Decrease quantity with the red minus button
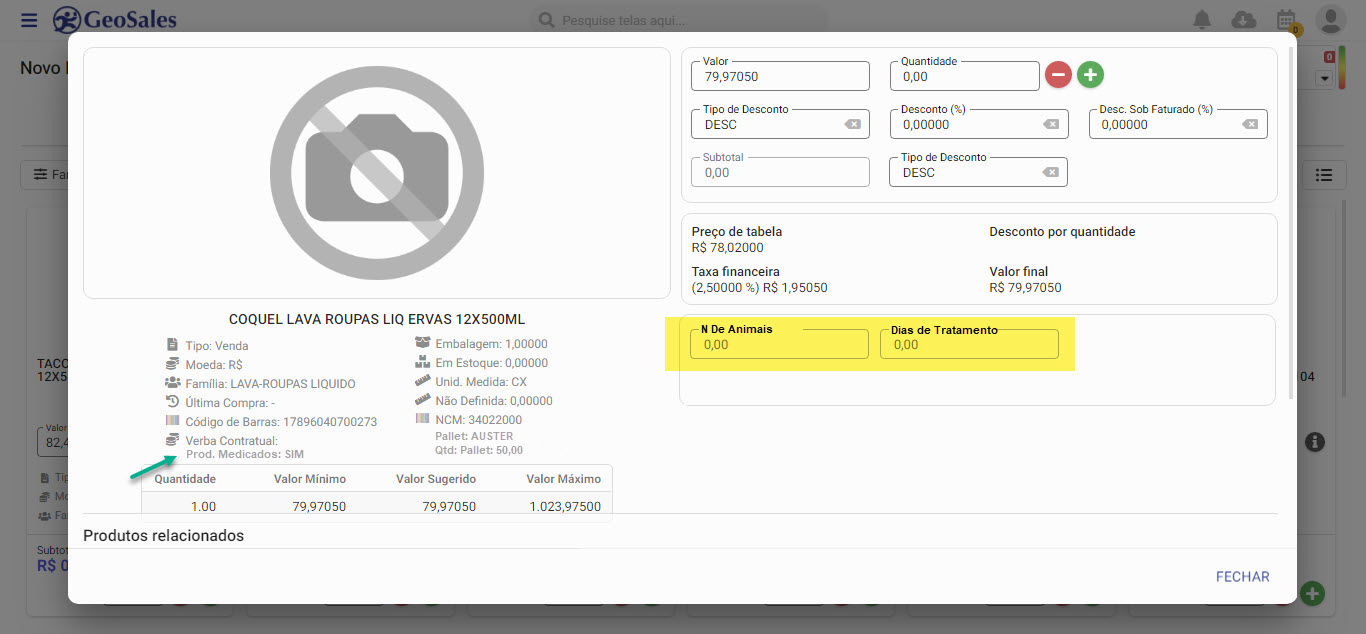Screen dimensions: 1366x634 1058,75
